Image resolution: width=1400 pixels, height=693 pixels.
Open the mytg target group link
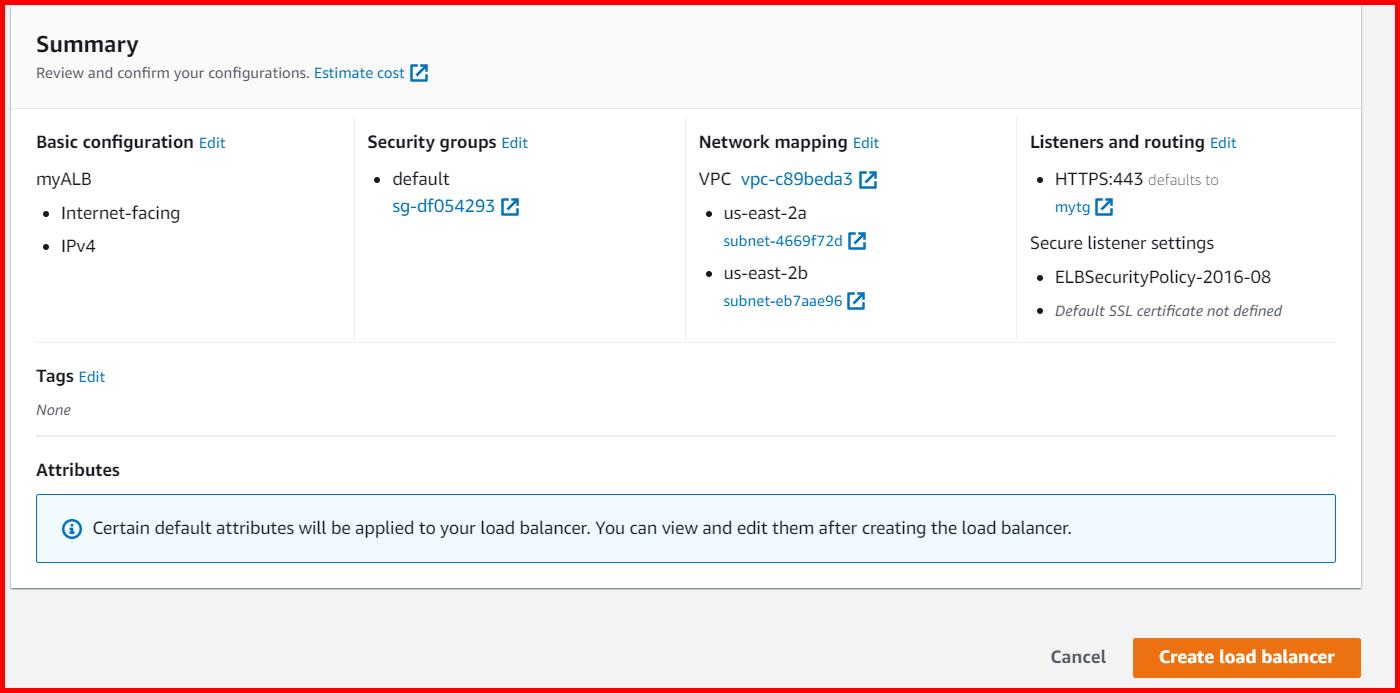(1071, 207)
